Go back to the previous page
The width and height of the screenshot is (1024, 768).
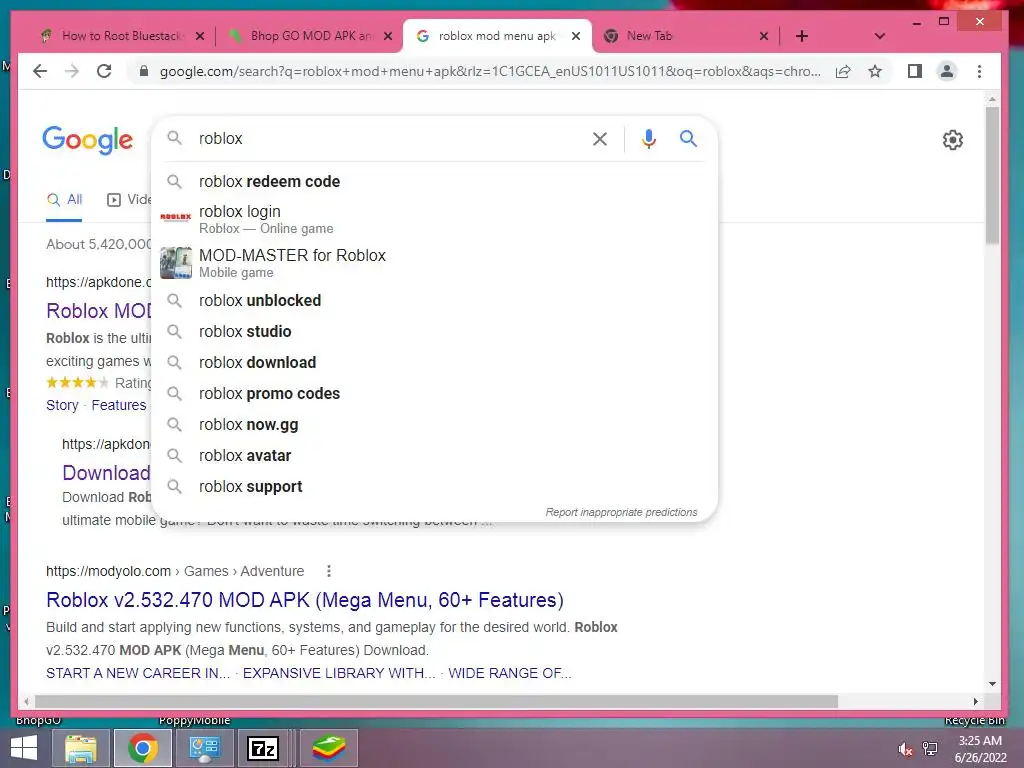tap(40, 71)
